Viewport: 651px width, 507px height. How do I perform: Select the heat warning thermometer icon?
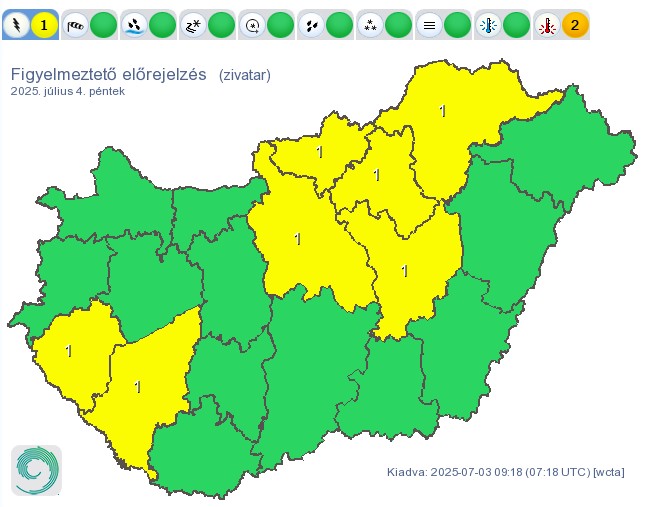547,24
